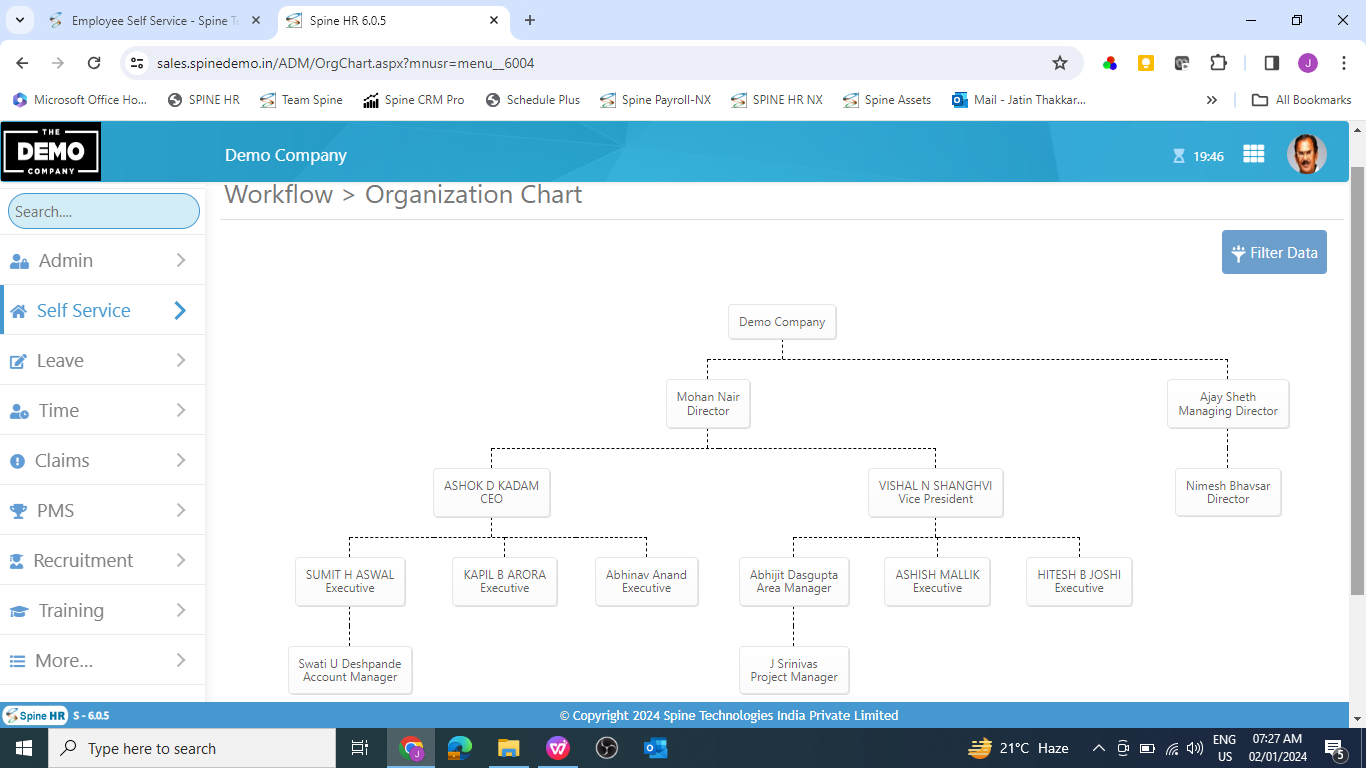Open SPINE HR bookmark
This screenshot has width=1366, height=768.
204,100
